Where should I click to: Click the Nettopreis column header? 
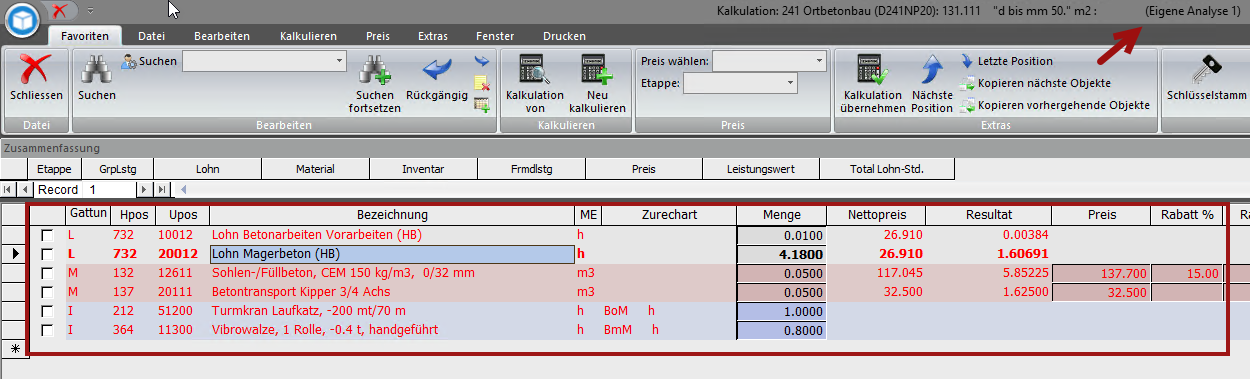tap(875, 215)
